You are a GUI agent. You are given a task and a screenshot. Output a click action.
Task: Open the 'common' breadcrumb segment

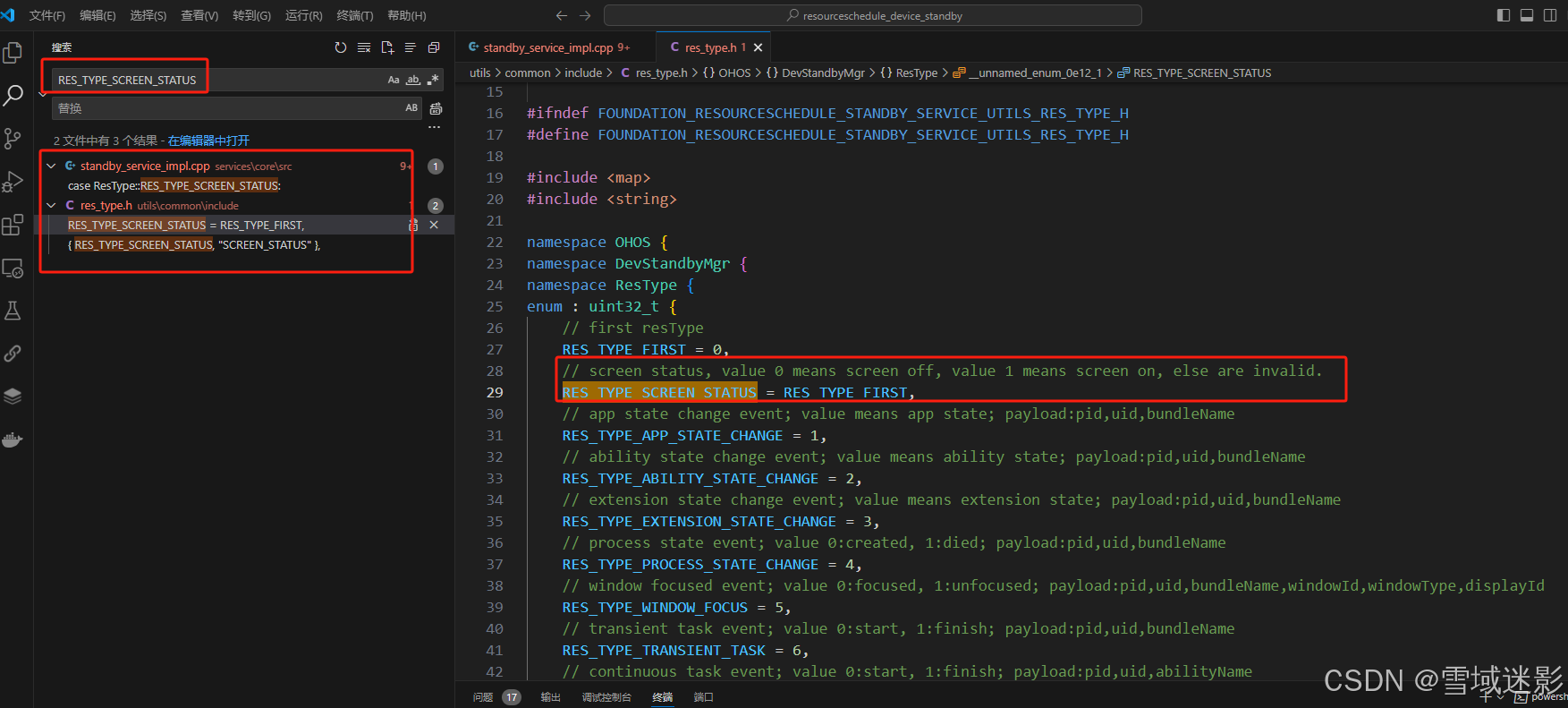pyautogui.click(x=528, y=73)
